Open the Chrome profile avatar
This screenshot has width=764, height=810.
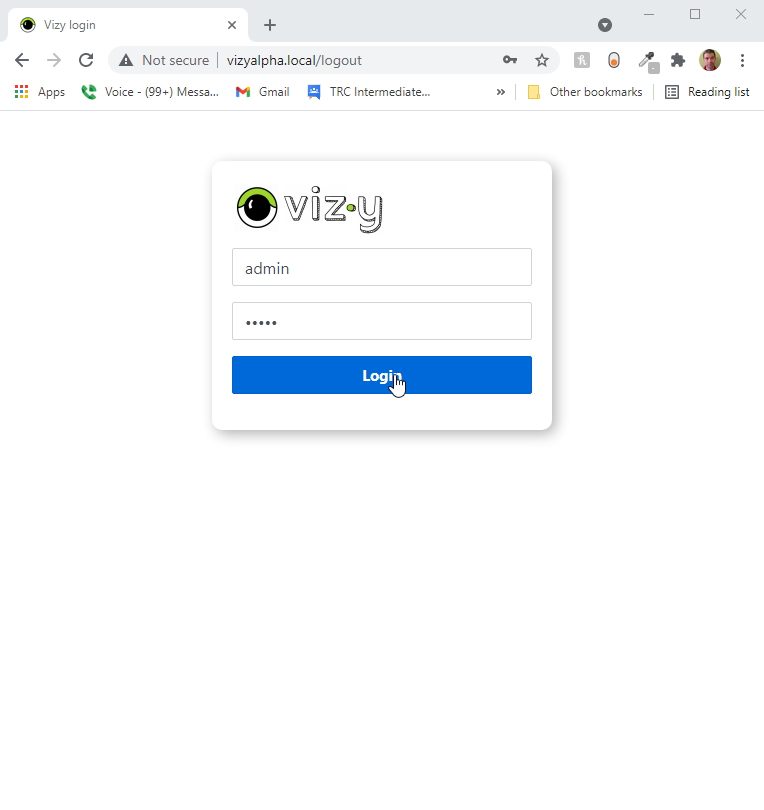(710, 60)
